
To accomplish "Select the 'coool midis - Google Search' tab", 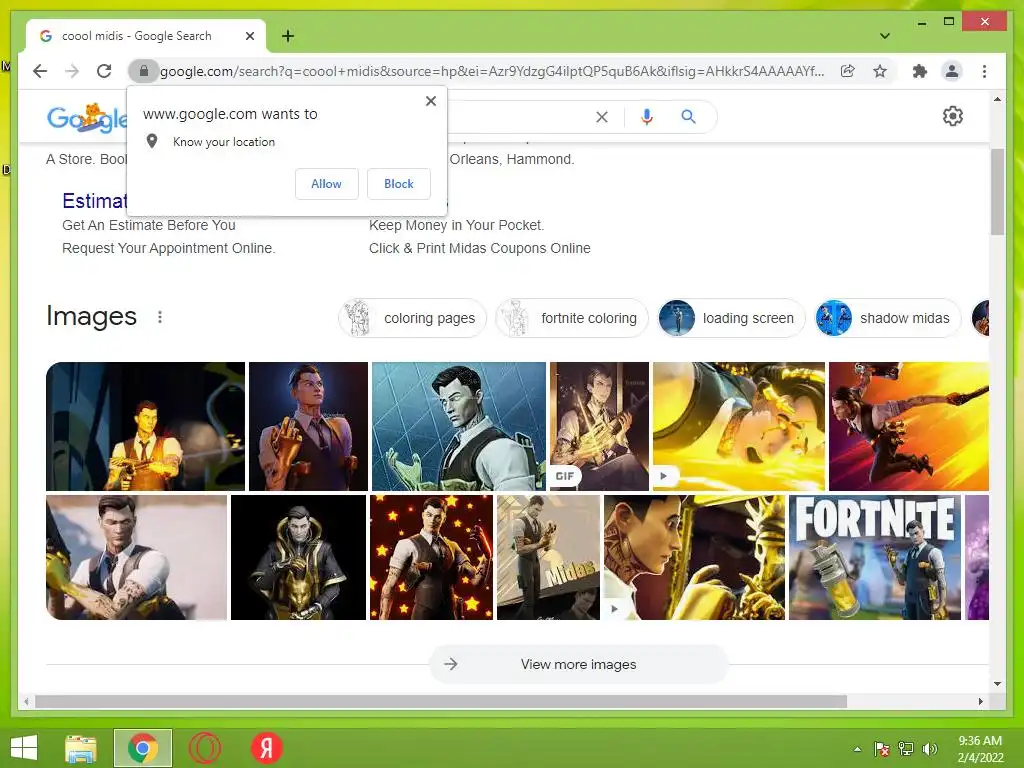I will pos(146,36).
